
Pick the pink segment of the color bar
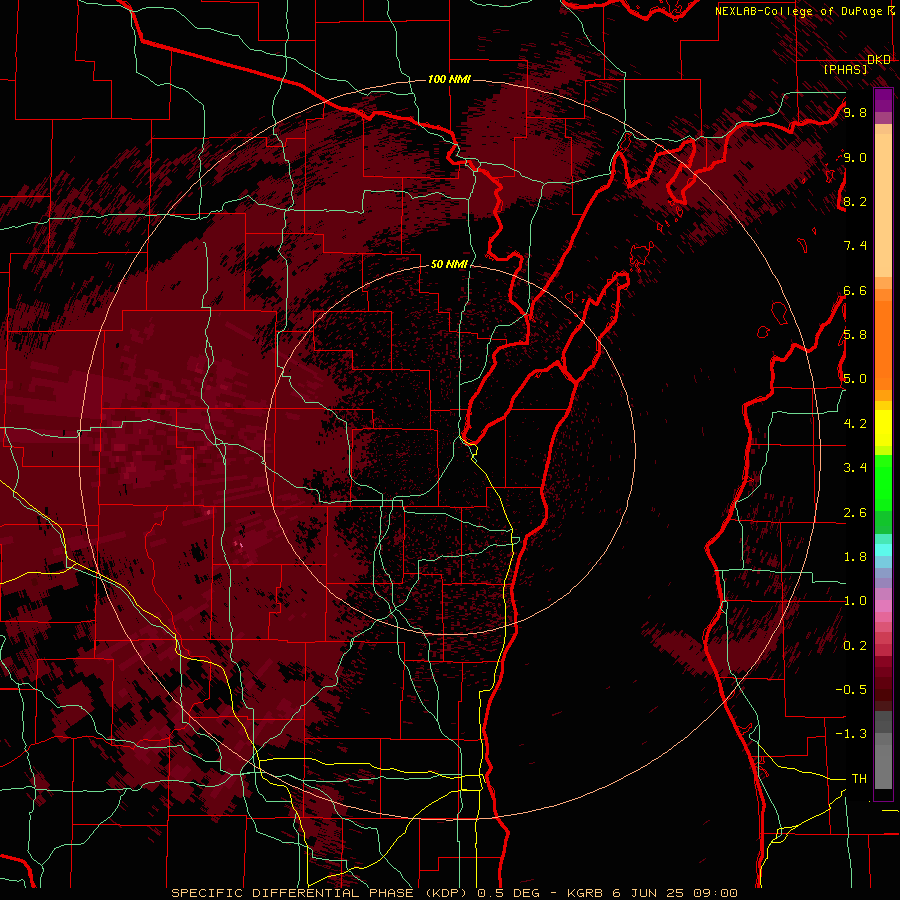[x=883, y=606]
